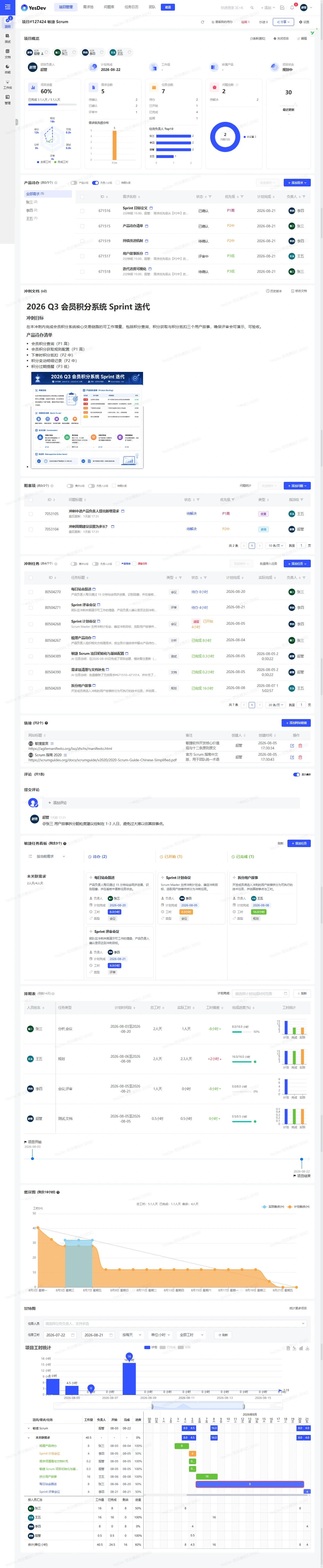The width and height of the screenshot is (323, 1568).
Task: Switch to 任务日历 tab
Action: point(131,7)
